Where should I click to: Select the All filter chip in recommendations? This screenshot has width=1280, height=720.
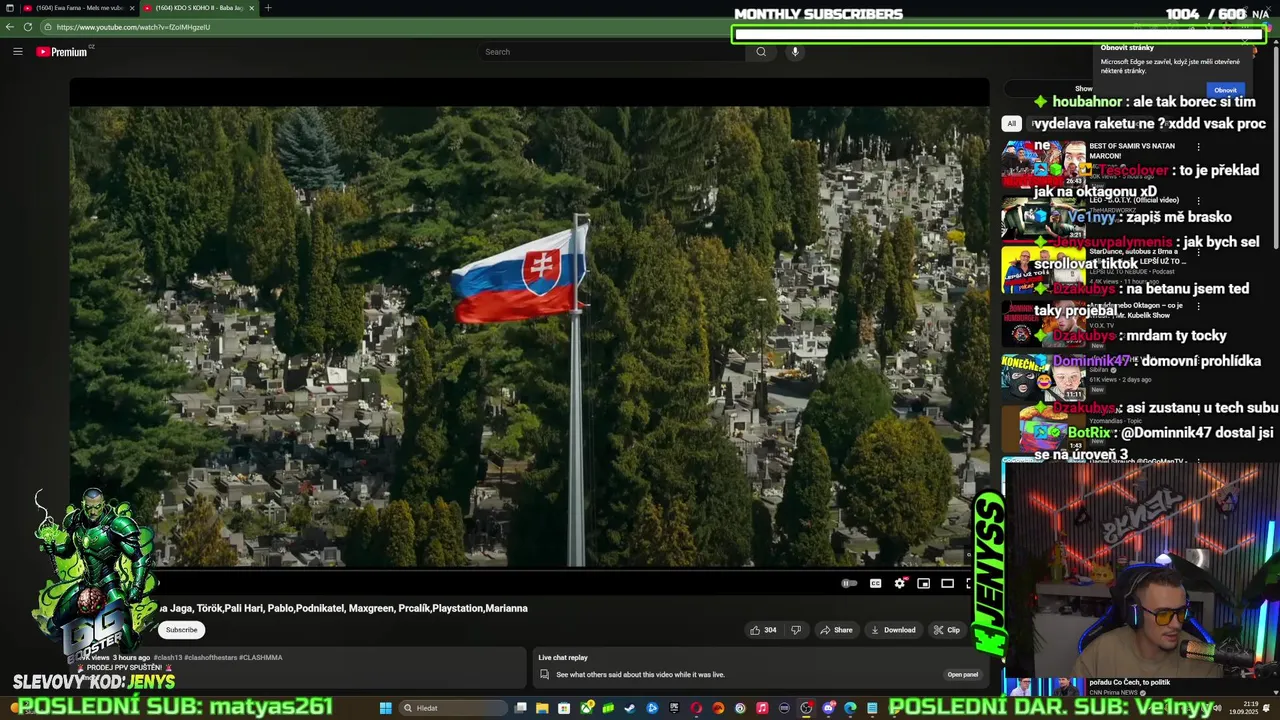pyautogui.click(x=1011, y=123)
